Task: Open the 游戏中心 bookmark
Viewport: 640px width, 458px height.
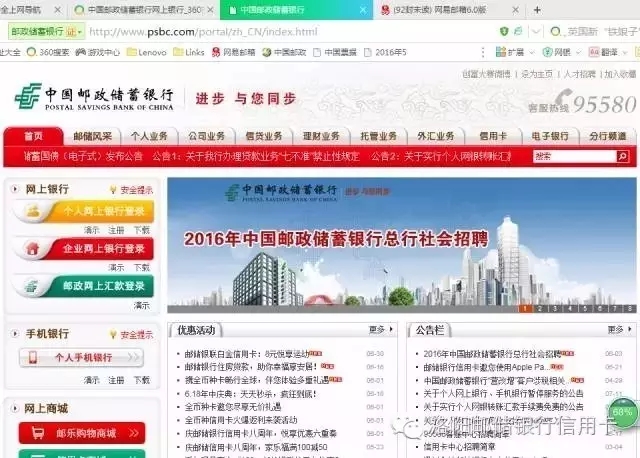Action: pos(98,52)
